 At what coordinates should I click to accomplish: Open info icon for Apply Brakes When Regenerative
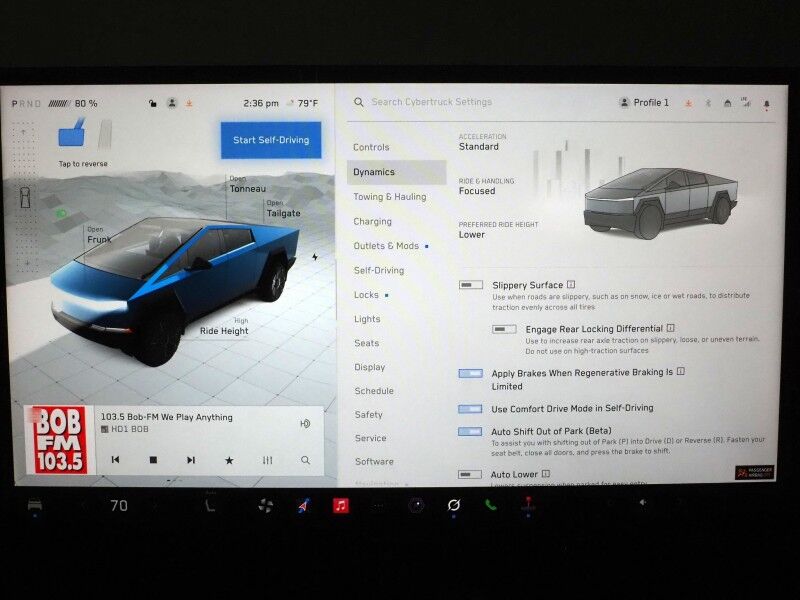click(680, 371)
